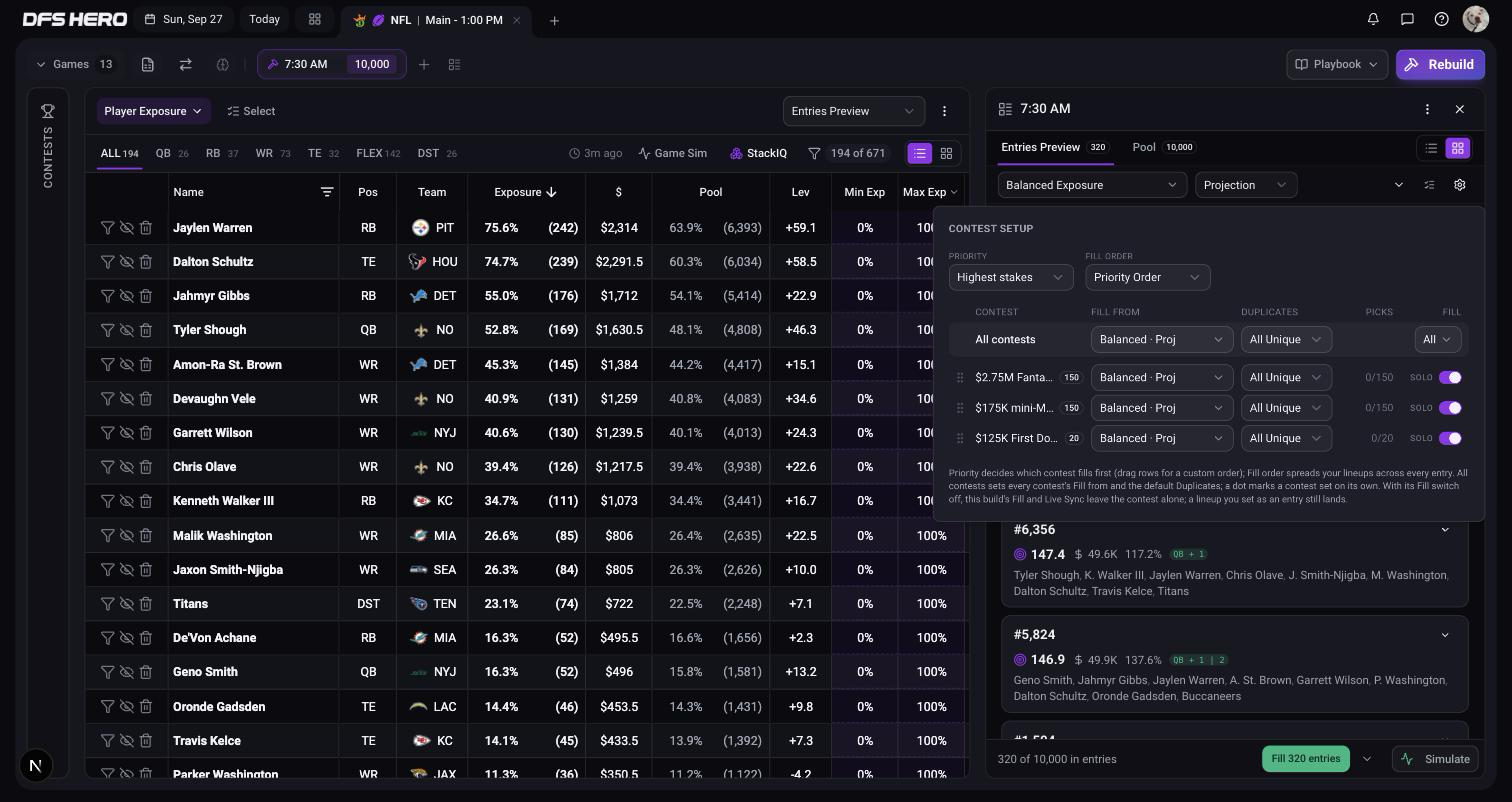Open the Player Exposure dropdown

pyautogui.click(x=153, y=111)
